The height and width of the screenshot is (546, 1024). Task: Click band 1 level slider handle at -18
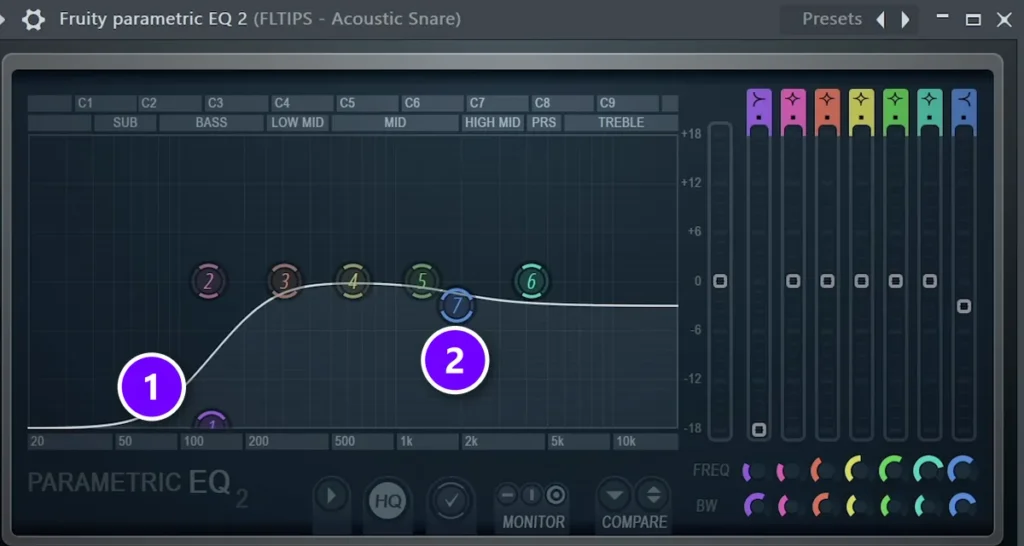pyautogui.click(x=759, y=430)
